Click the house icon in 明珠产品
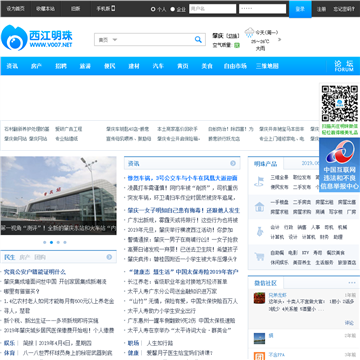Image resolution: width=360 pixels, height=360 pixels. point(259,207)
